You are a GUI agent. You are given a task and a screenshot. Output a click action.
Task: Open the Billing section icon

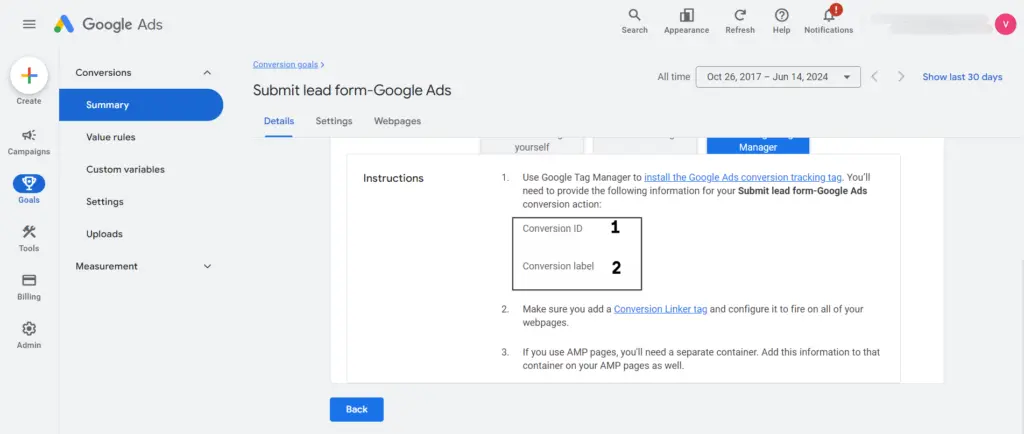tap(29, 287)
